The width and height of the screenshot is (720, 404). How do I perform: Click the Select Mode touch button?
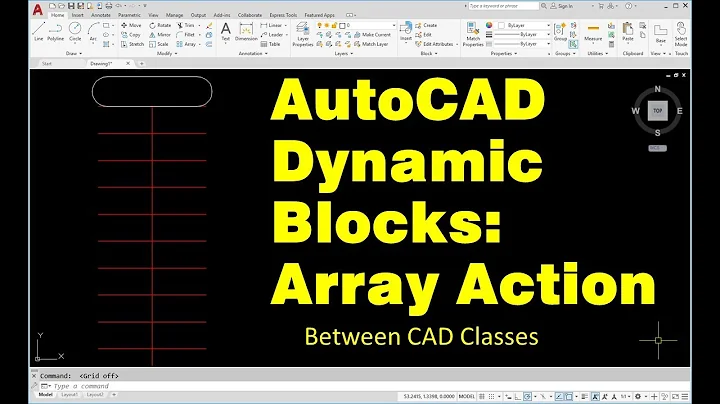tap(681, 34)
